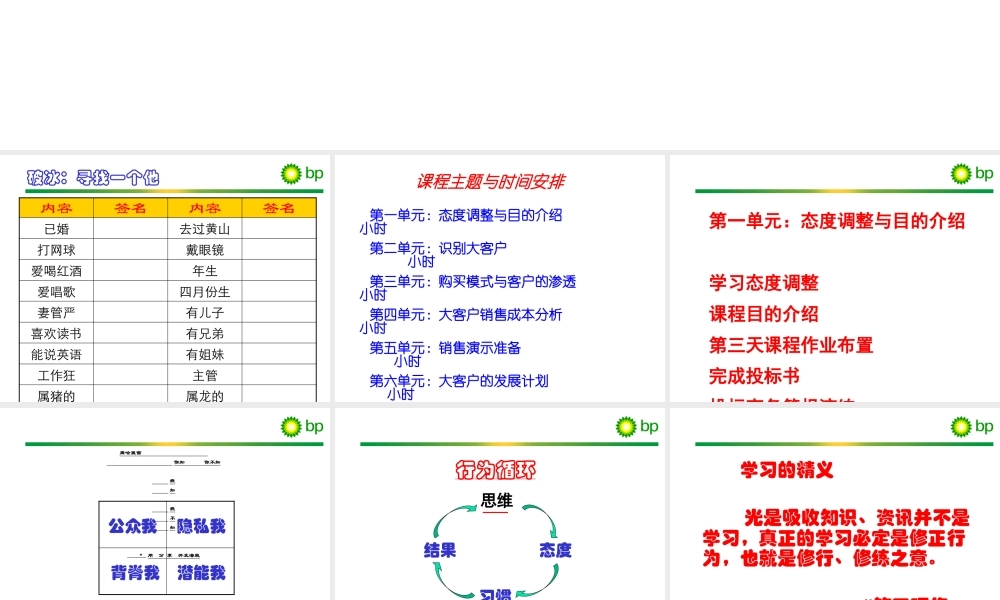Click table cell 有兄弟
The height and width of the screenshot is (600, 1000).
(x=205, y=333)
